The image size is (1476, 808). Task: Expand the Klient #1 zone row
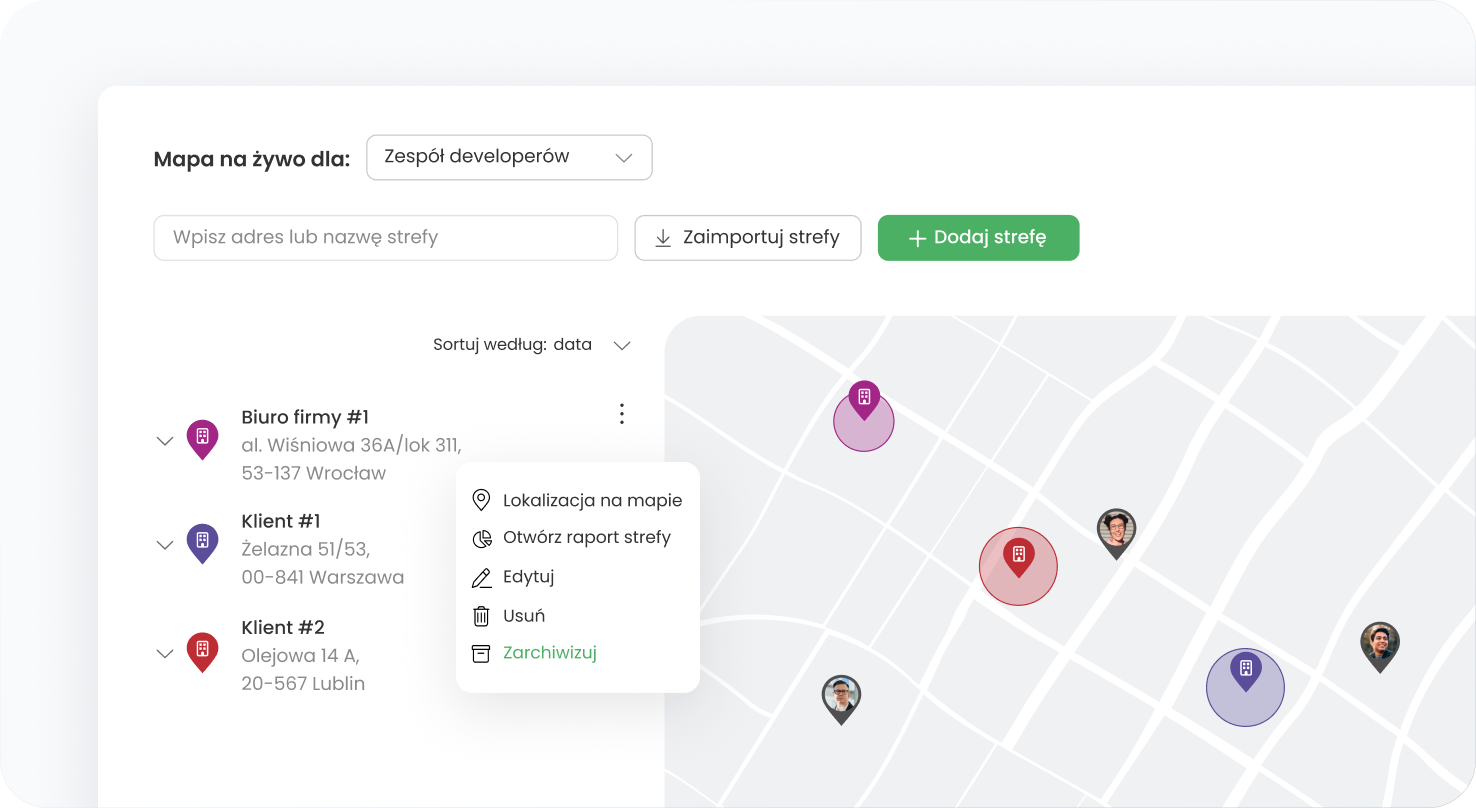click(x=165, y=546)
